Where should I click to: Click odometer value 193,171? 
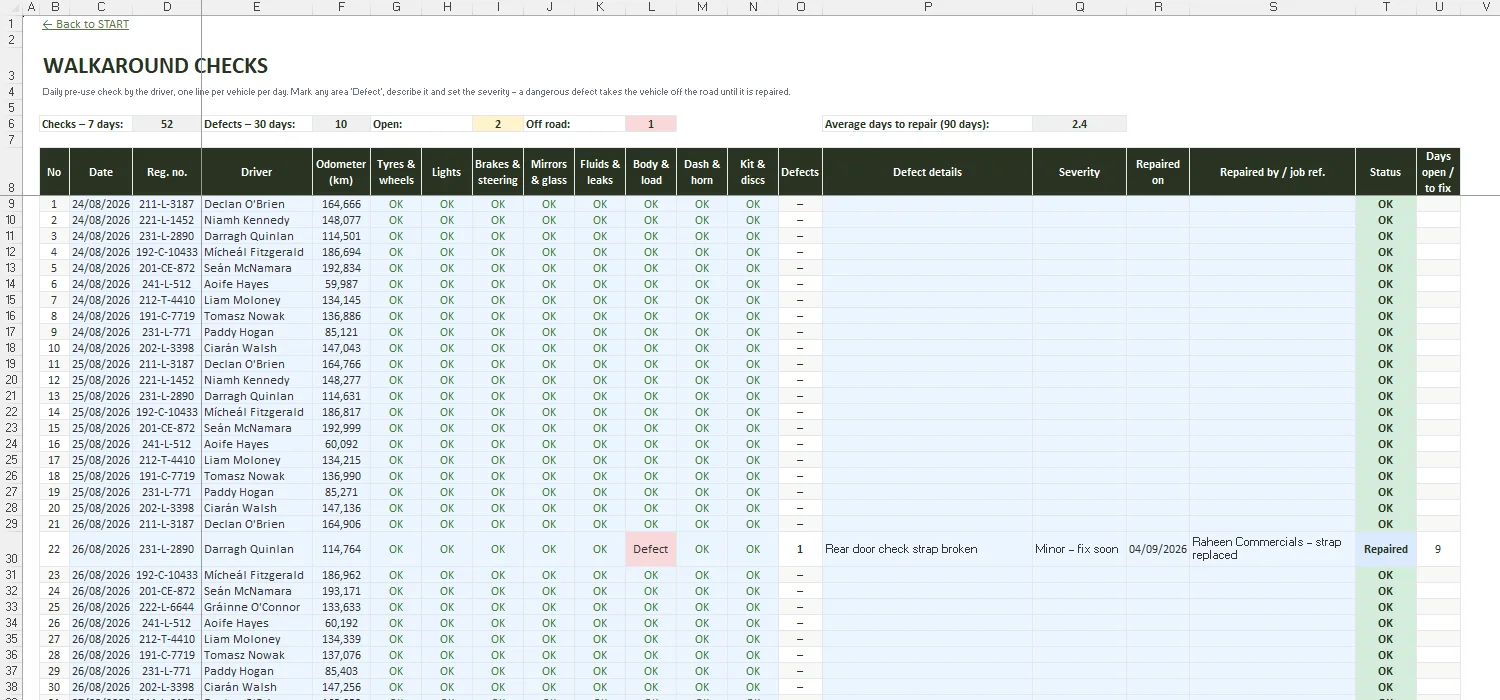(341, 591)
